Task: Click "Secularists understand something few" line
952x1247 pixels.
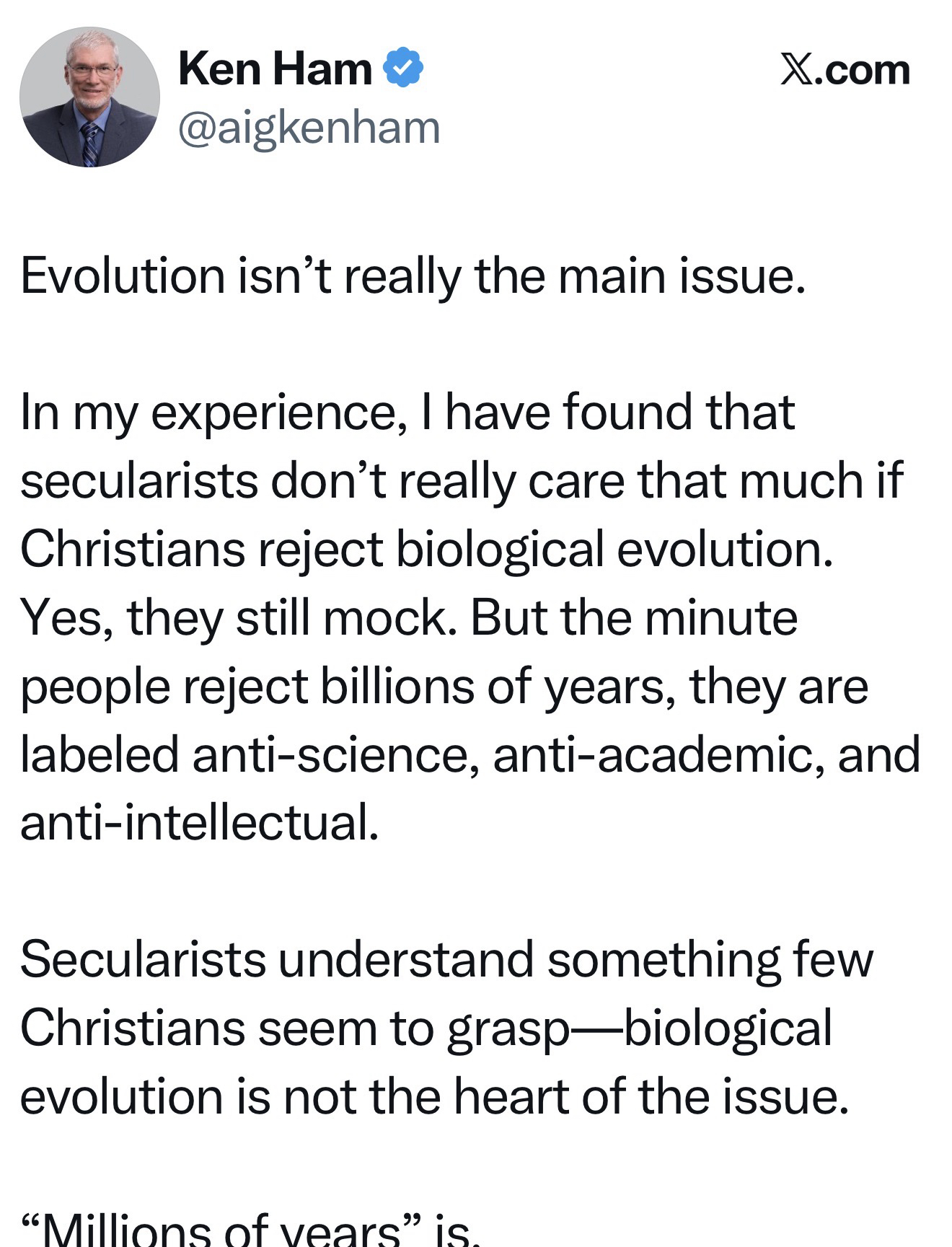Action: pos(446,960)
